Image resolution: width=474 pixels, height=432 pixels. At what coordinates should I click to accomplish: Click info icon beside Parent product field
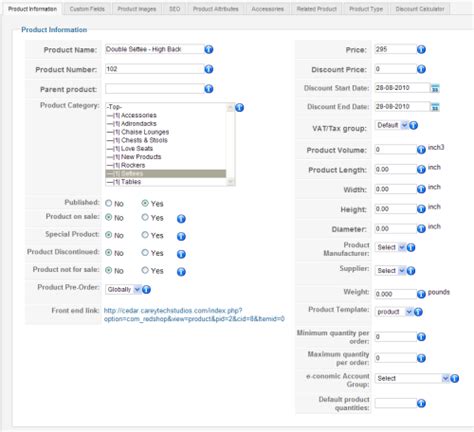pyautogui.click(x=209, y=89)
